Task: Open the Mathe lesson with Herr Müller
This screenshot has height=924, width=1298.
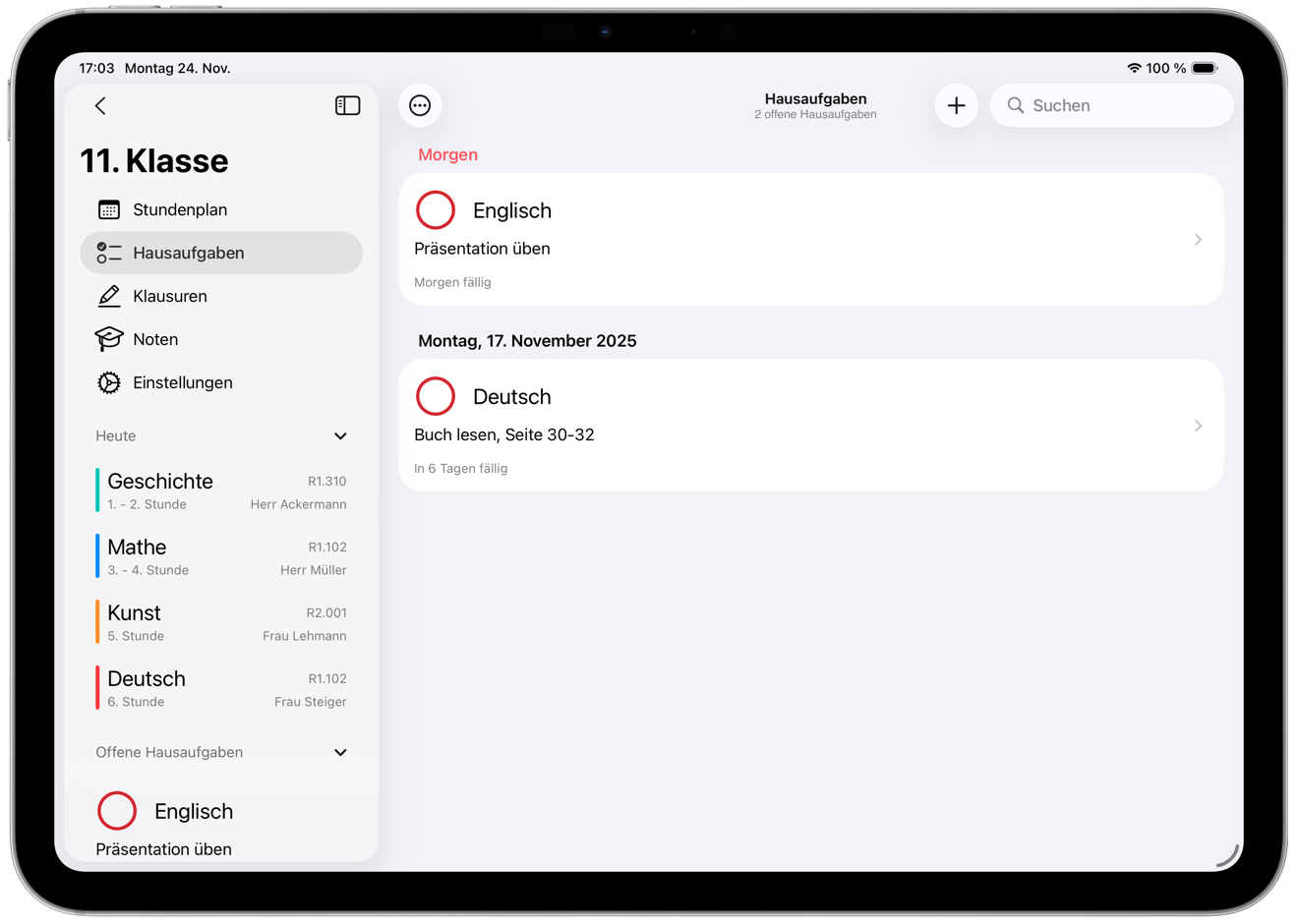Action: tap(221, 556)
